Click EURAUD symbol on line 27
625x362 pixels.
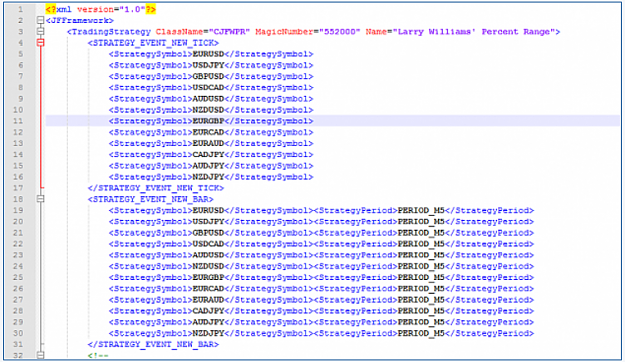(208, 299)
